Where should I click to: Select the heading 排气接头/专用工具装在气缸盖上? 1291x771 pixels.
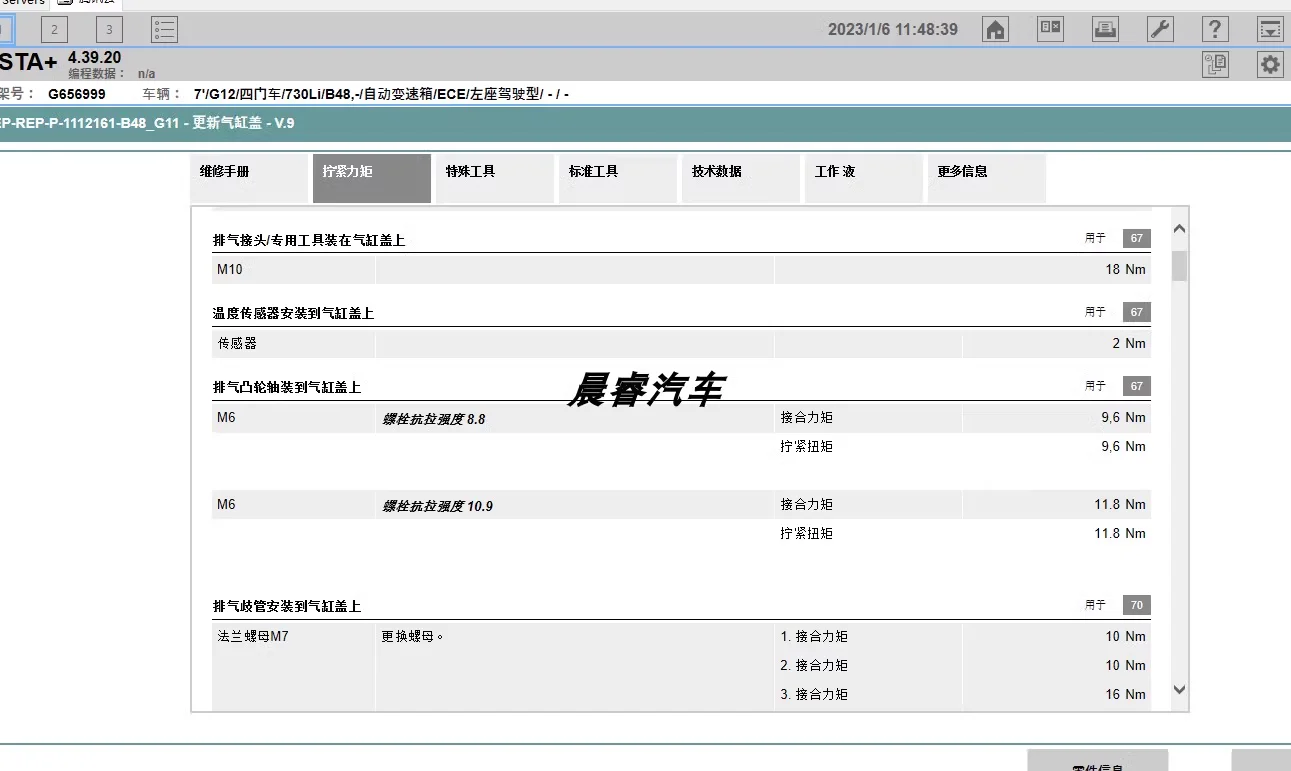[309, 241]
